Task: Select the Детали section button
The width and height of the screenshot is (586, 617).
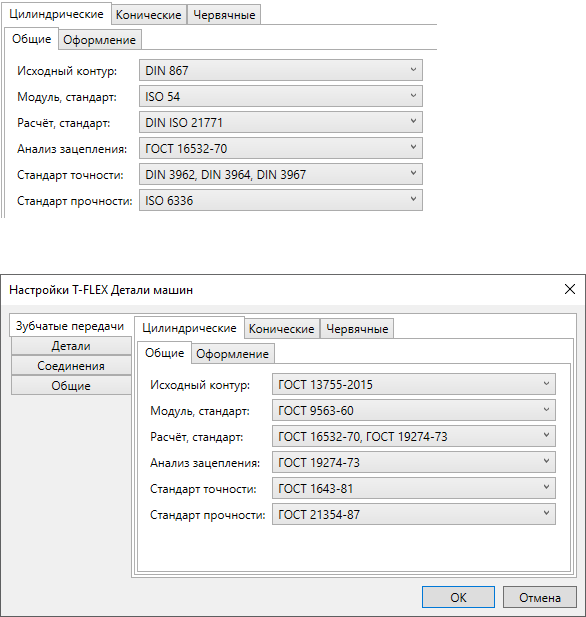Action: [x=71, y=346]
